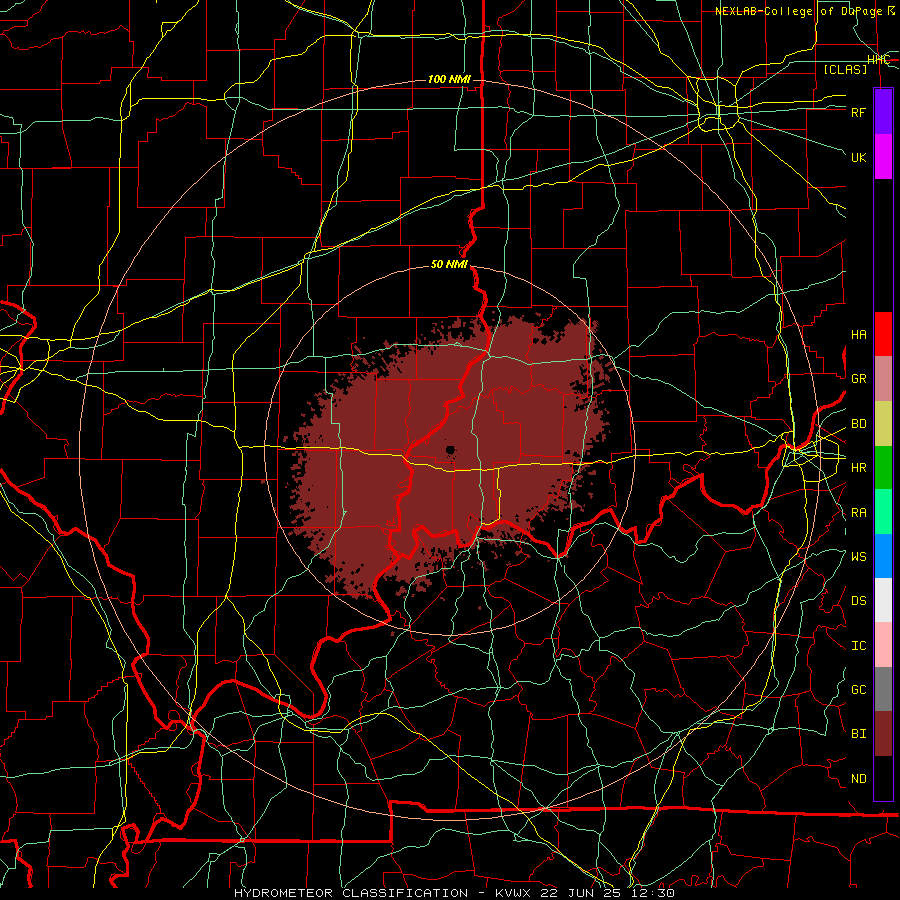This screenshot has height=900, width=900.
Task: Click the "BD" legend label
Action: click(858, 424)
